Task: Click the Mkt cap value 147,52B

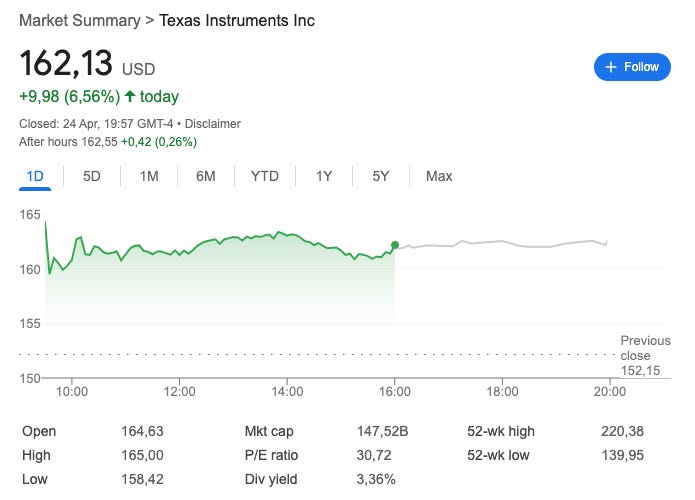Action: coord(383,431)
